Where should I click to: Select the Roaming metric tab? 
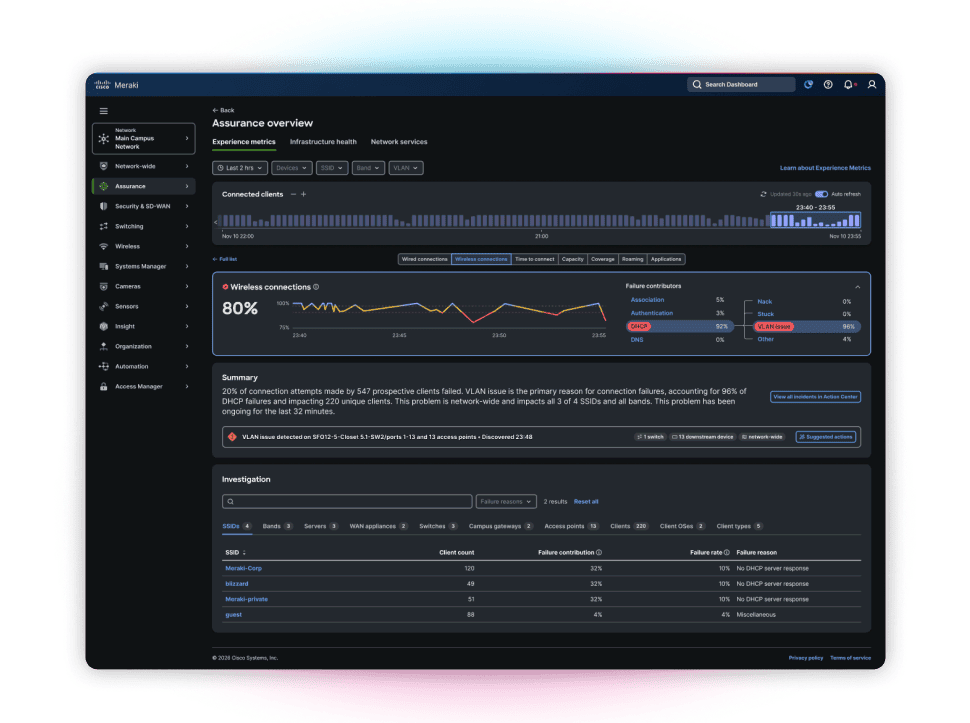coord(632,259)
